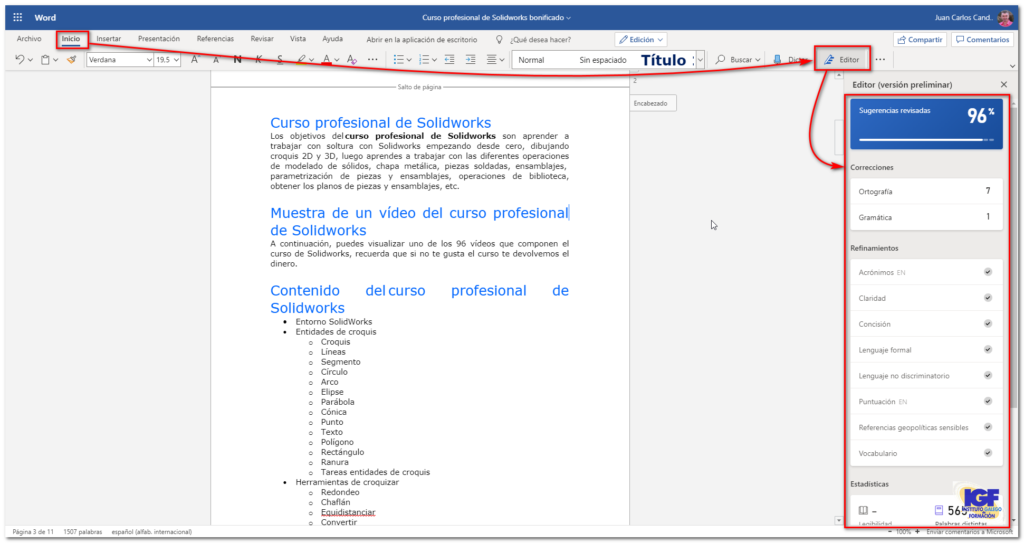The image size is (1024, 543).
Task: Collapse the ribbon with chevron
Action: pyautogui.click(x=1012, y=66)
